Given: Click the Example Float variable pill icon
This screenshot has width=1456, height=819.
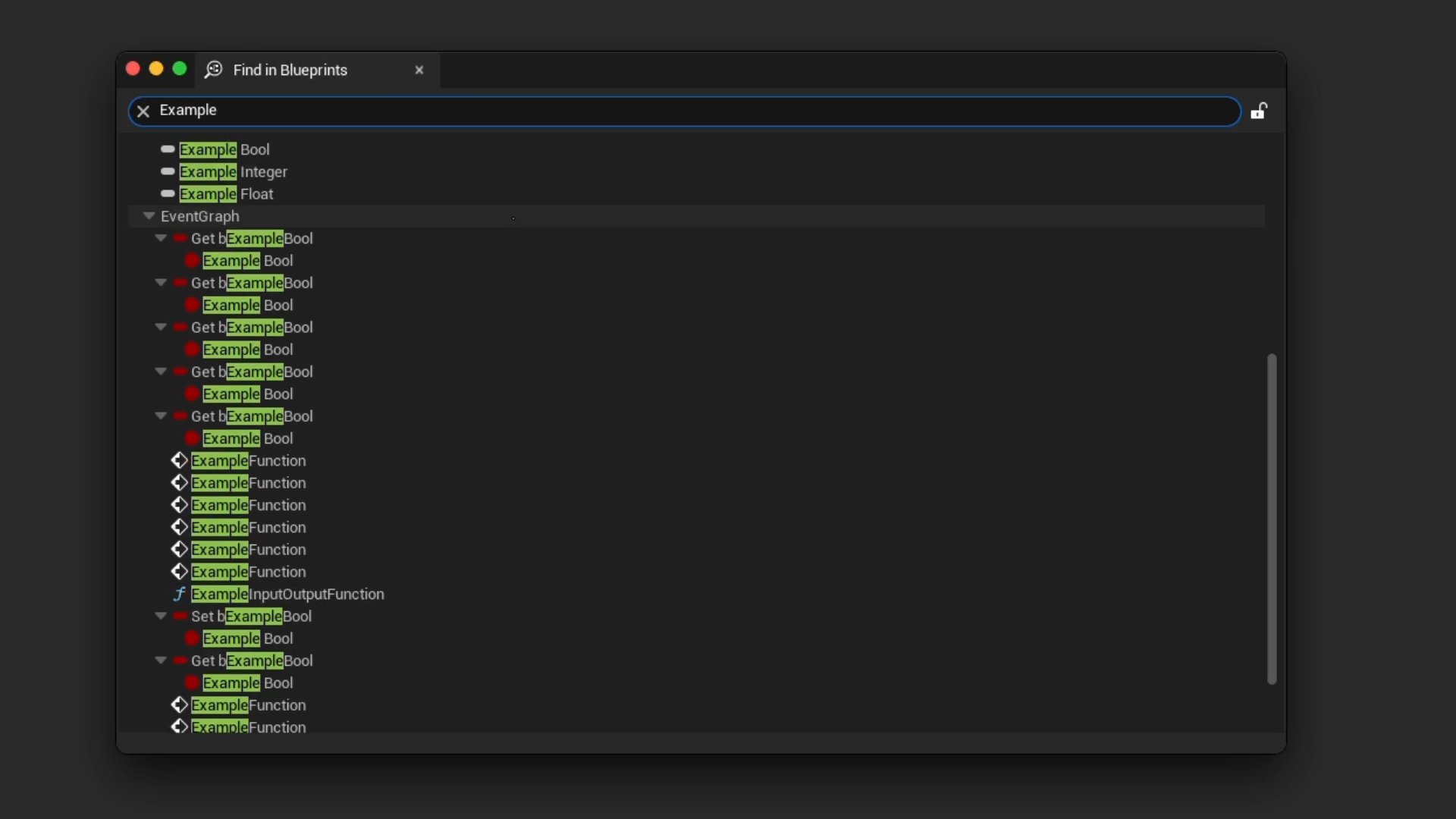Looking at the screenshot, I should pyautogui.click(x=168, y=194).
